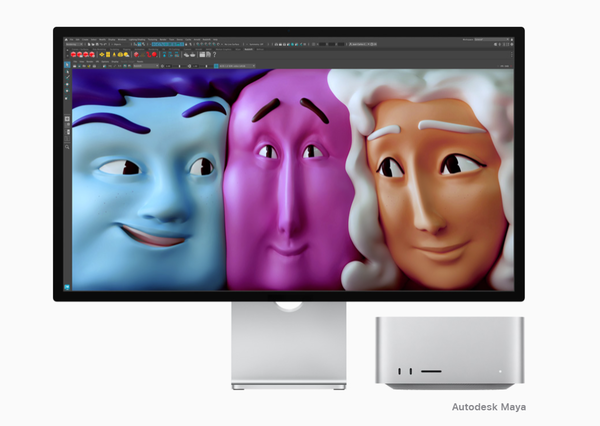Click the teal Maya icon at bottom-left corner
The height and width of the screenshot is (426, 600).
pos(67,287)
